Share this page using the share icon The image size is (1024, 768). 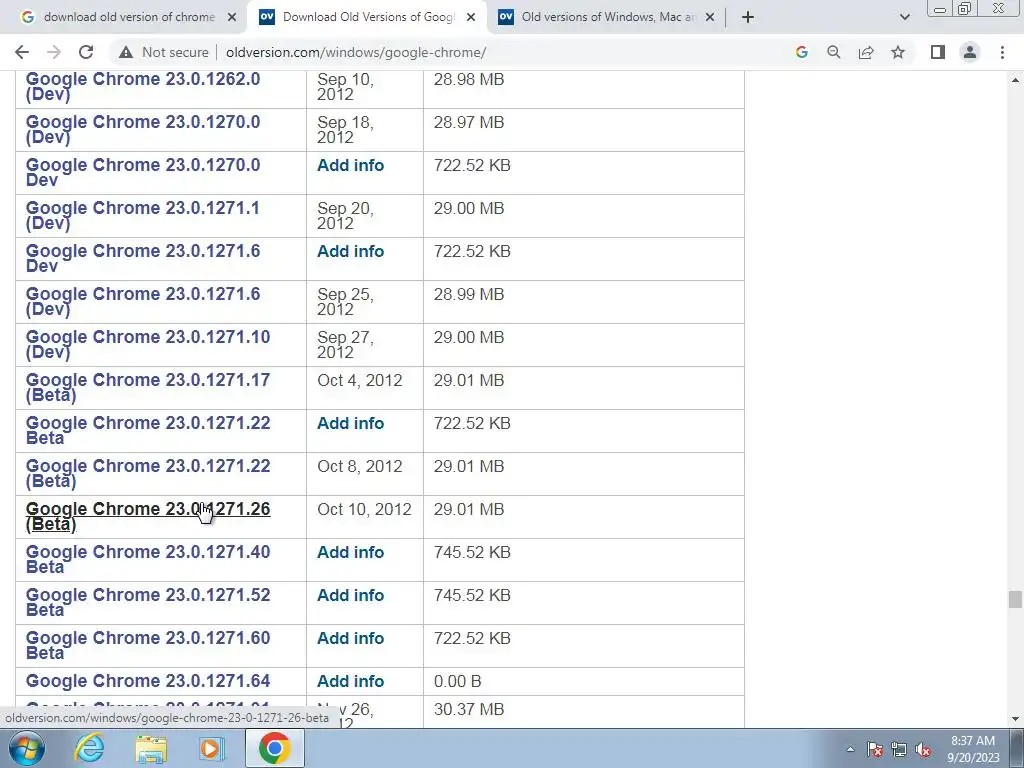click(866, 52)
